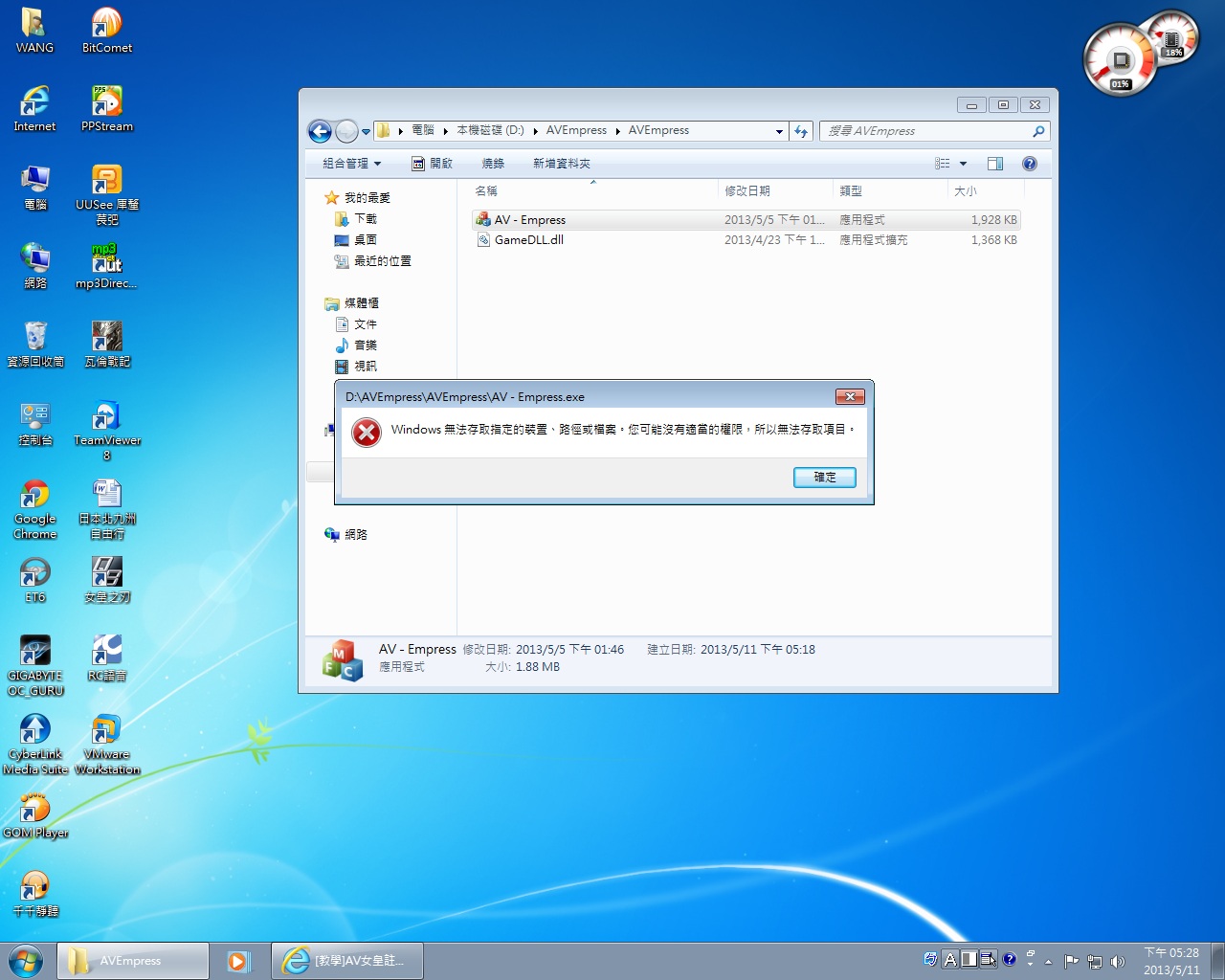The height and width of the screenshot is (980, 1225).
Task: Launch BitComet desktop shortcut
Action: [106, 31]
